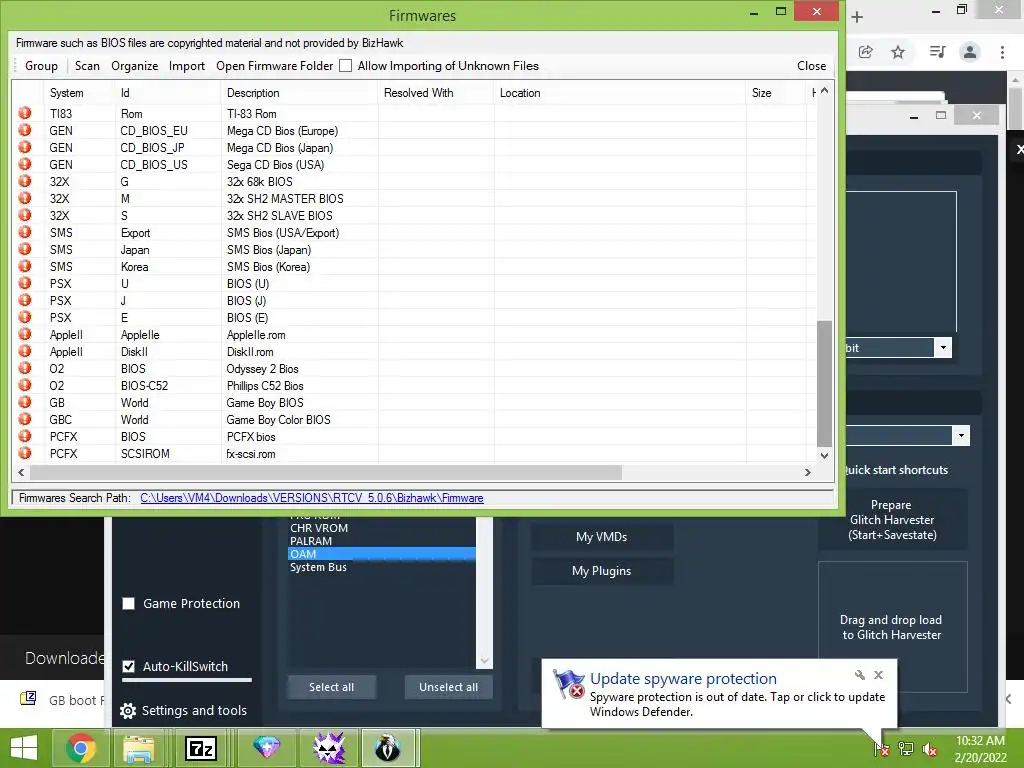1024x768 pixels.
Task: Open a new Chrome tab with plus button
Action: point(857,17)
